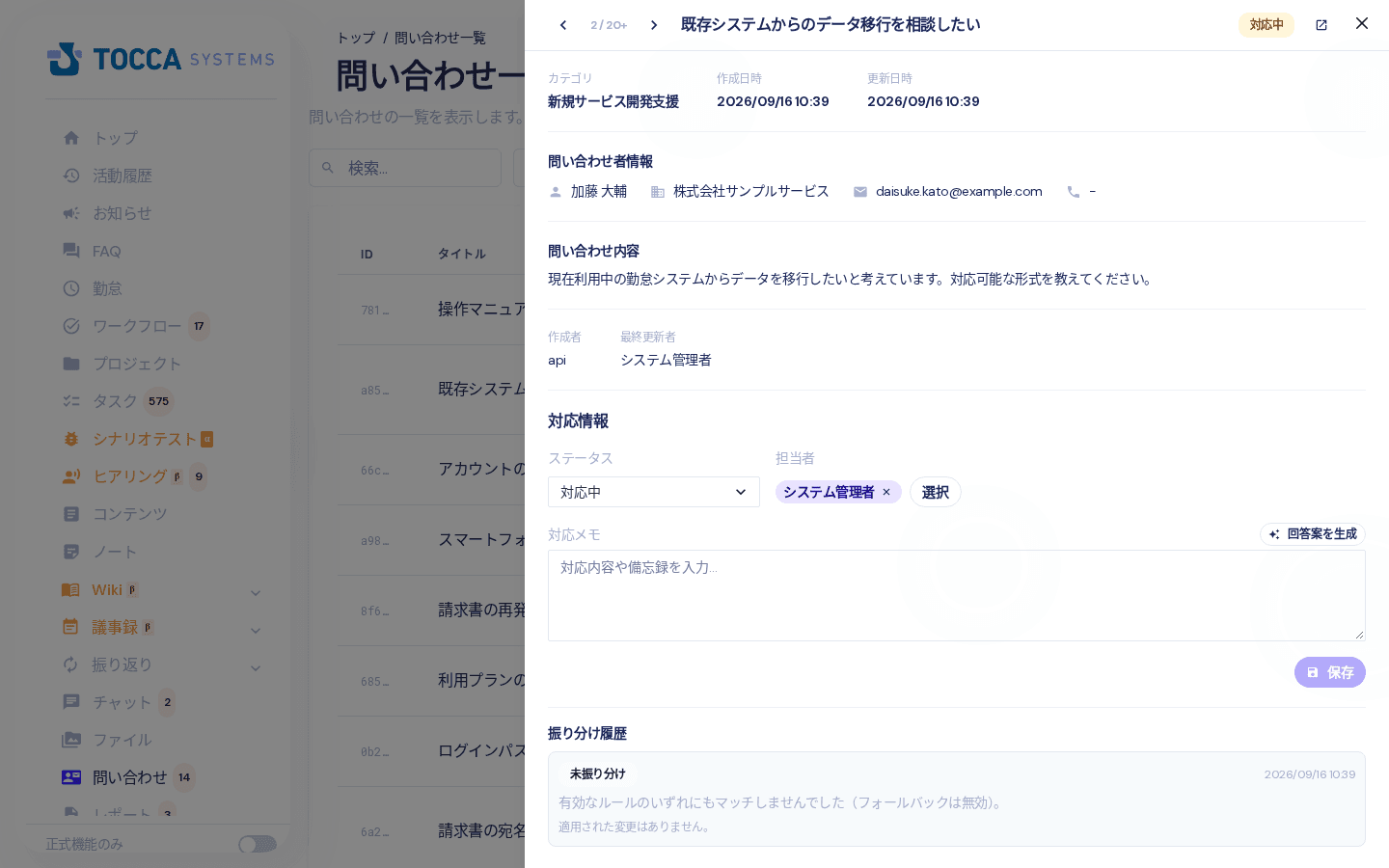Click the プロジェクト folder icon in sidebar
The image size is (1389, 868).
click(71, 364)
